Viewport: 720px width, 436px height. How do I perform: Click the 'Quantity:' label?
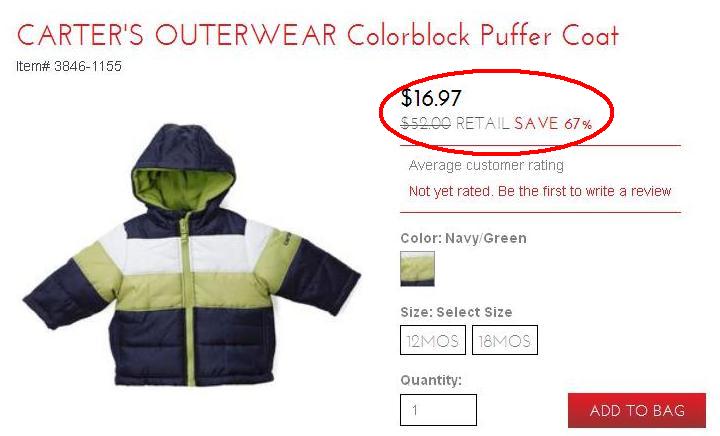tap(431, 380)
